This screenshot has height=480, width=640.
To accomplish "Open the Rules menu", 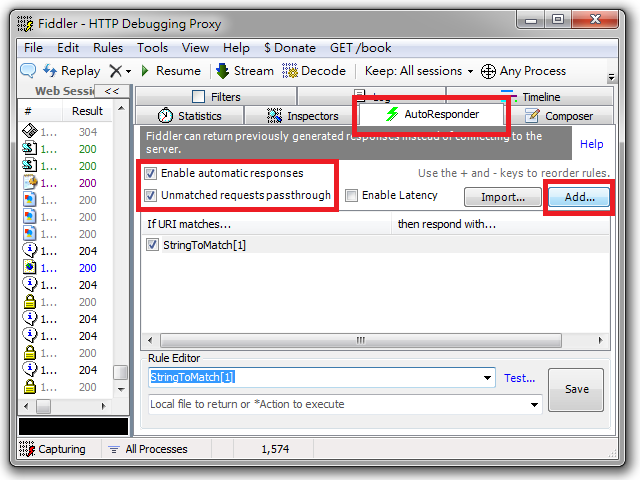I will 108,48.
